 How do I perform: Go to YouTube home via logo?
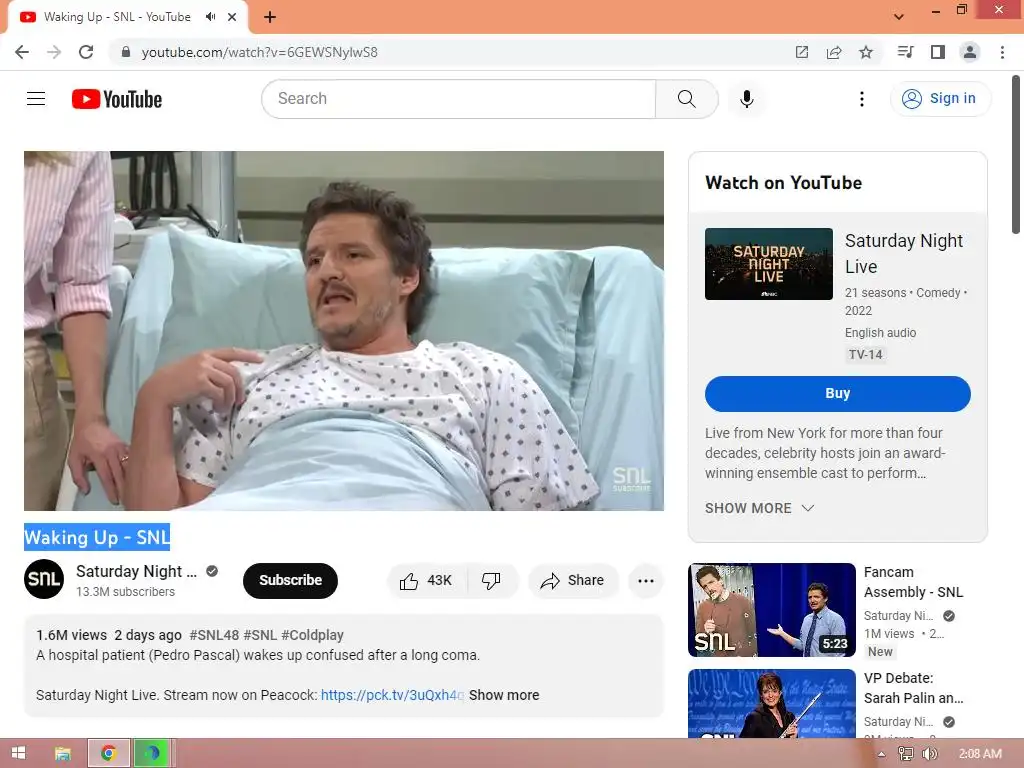117,99
